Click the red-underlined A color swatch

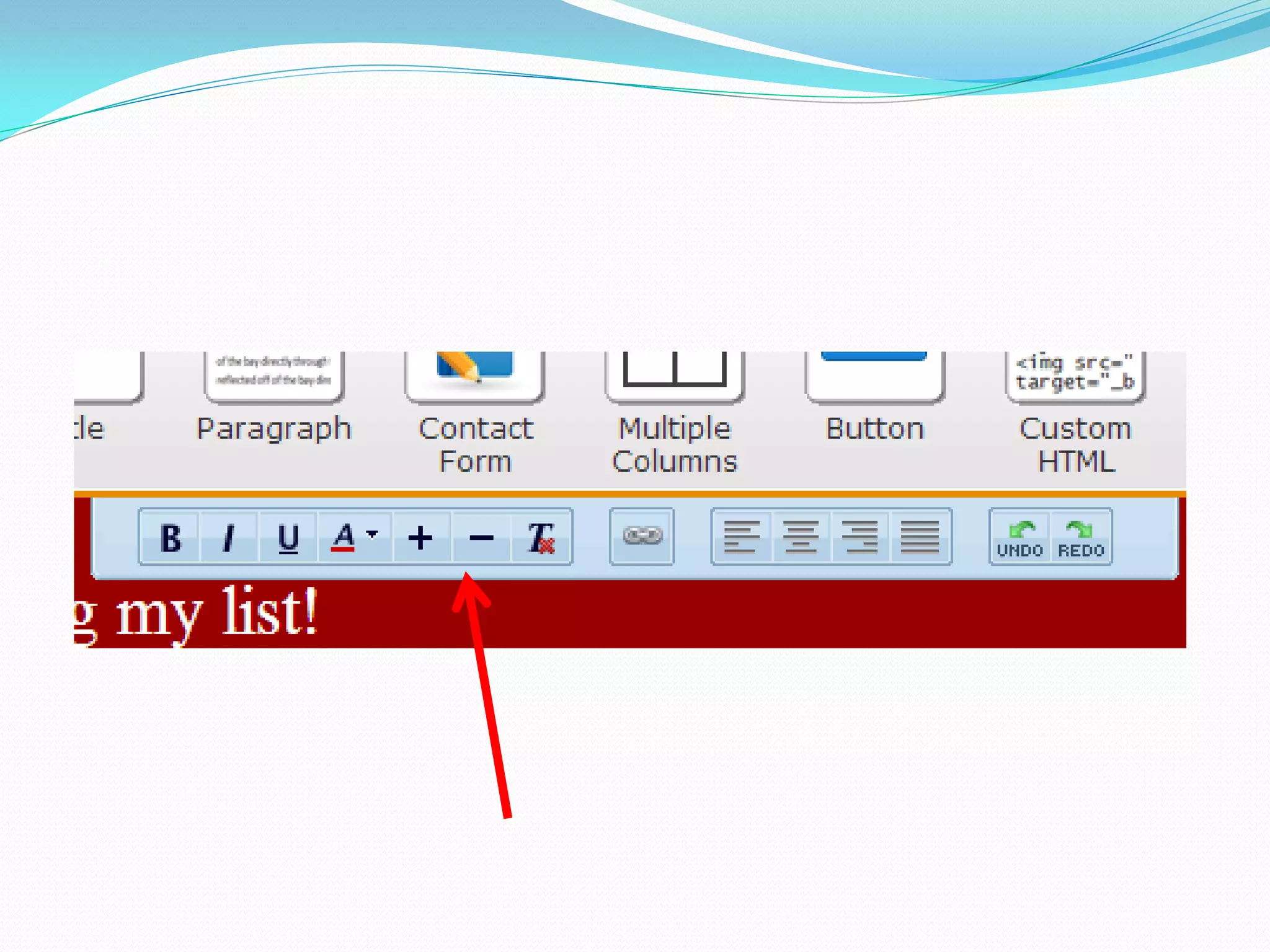(343, 537)
